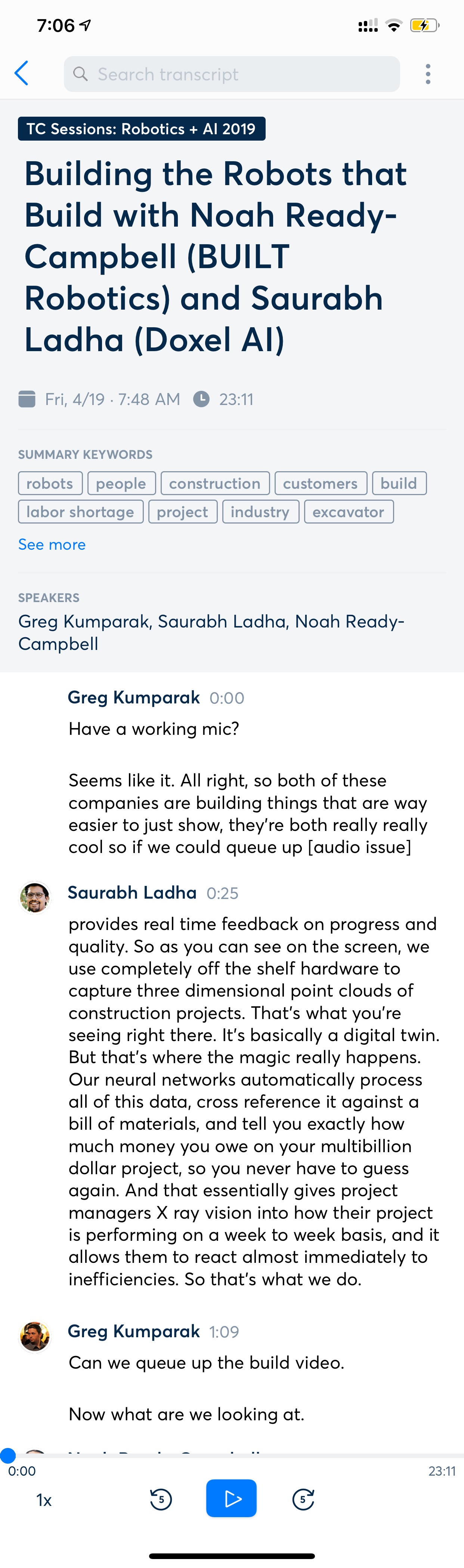Tap the calendar icon beside the date

(x=27, y=399)
